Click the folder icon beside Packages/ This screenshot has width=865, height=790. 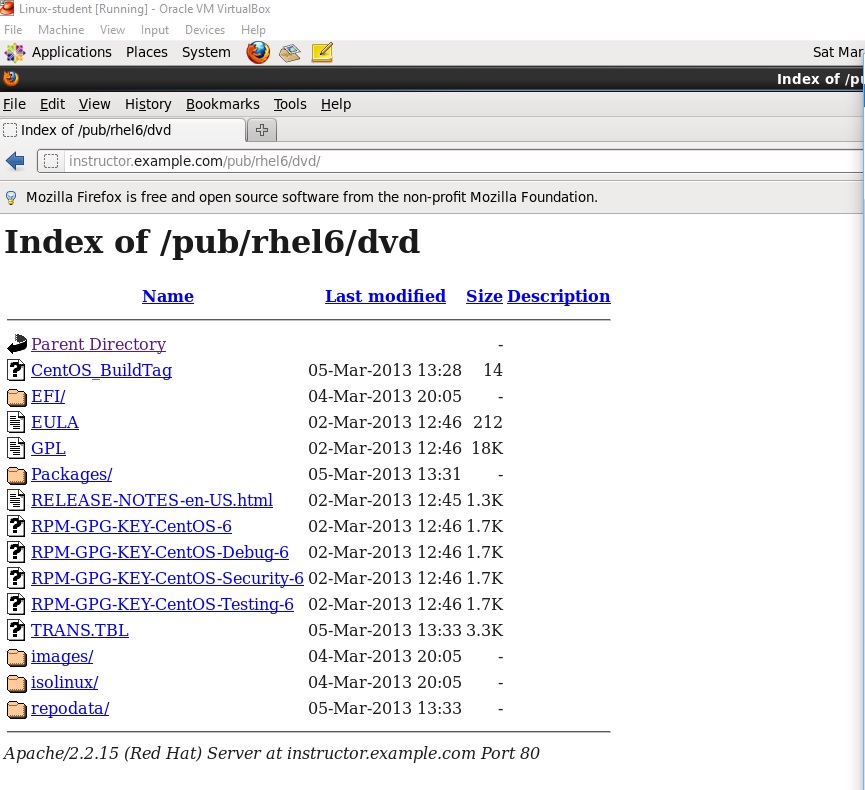tap(17, 474)
